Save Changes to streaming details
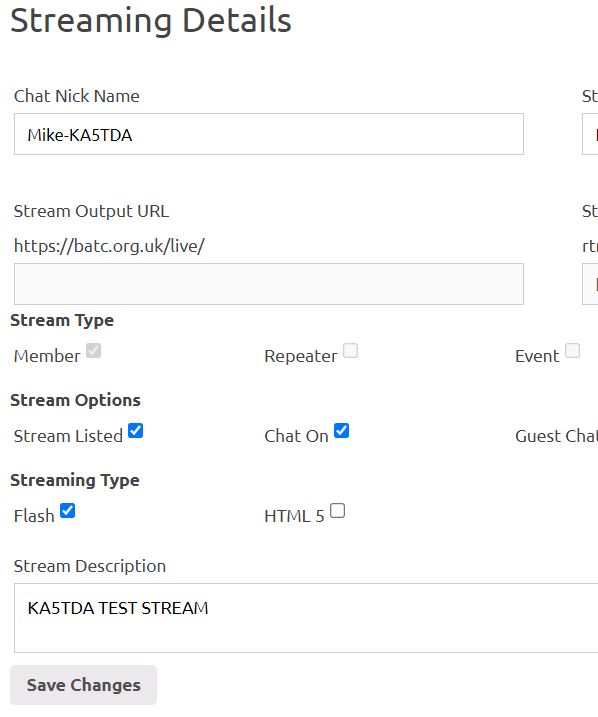This screenshot has height=717, width=598. (x=84, y=685)
